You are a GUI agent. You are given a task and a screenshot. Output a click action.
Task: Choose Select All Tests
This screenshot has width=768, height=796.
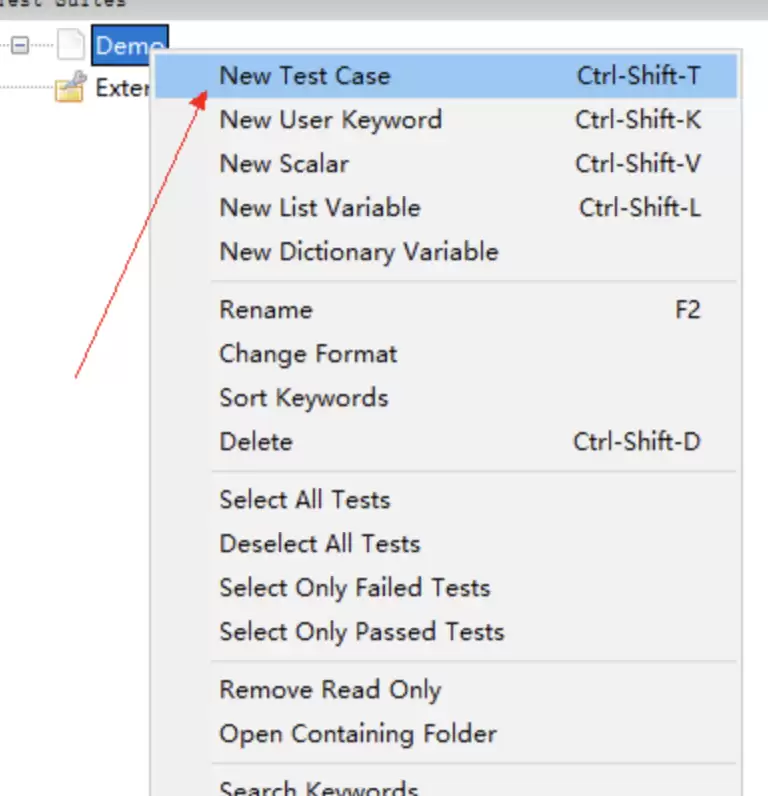point(446,500)
